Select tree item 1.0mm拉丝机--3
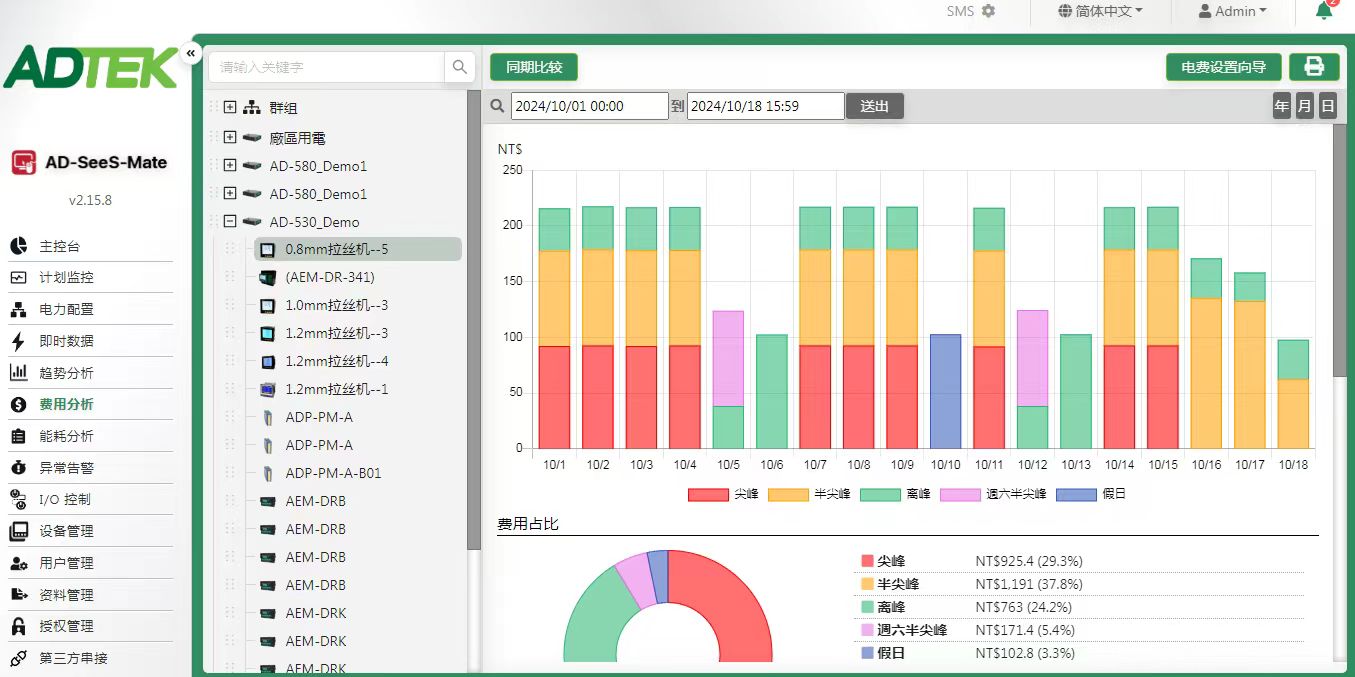 337,305
